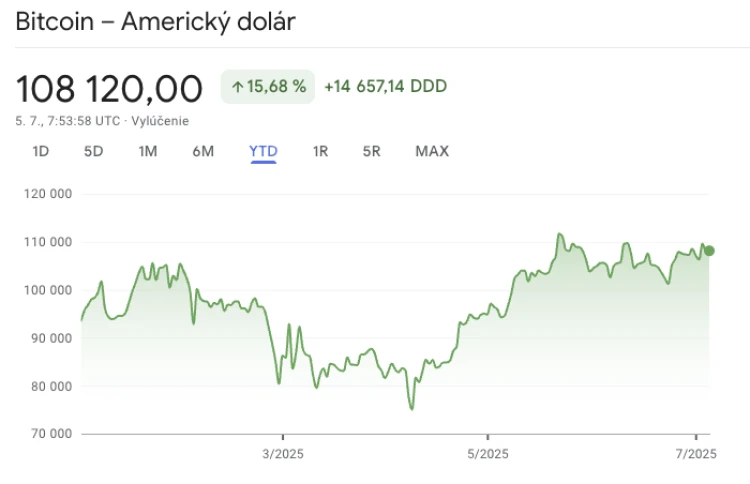Click the +14 657,14 DDD change text

coord(386,87)
